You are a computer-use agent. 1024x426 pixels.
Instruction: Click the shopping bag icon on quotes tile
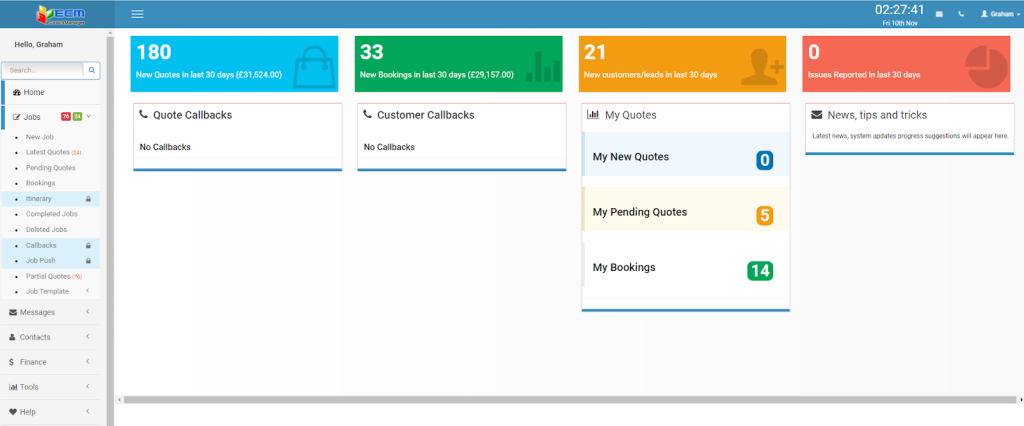click(x=313, y=64)
